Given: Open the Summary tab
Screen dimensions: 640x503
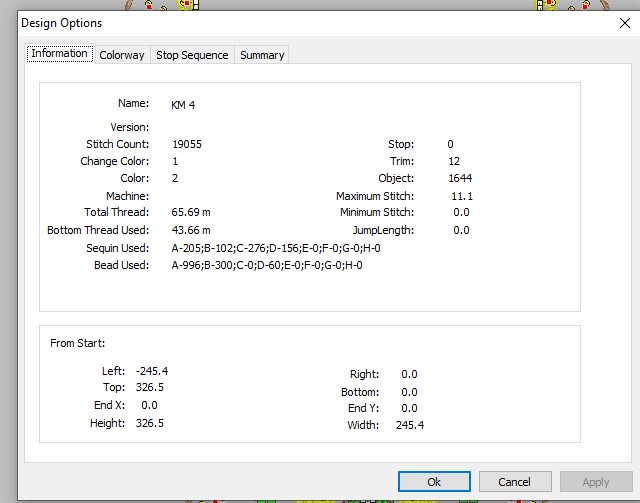Looking at the screenshot, I should click(262, 55).
